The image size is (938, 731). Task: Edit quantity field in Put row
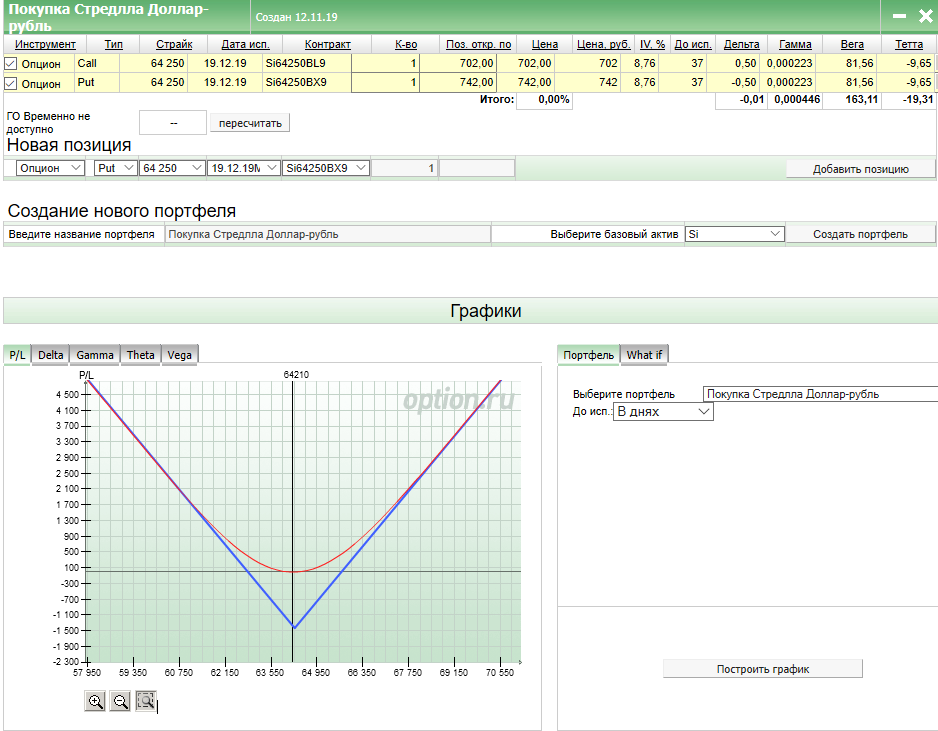pos(385,83)
